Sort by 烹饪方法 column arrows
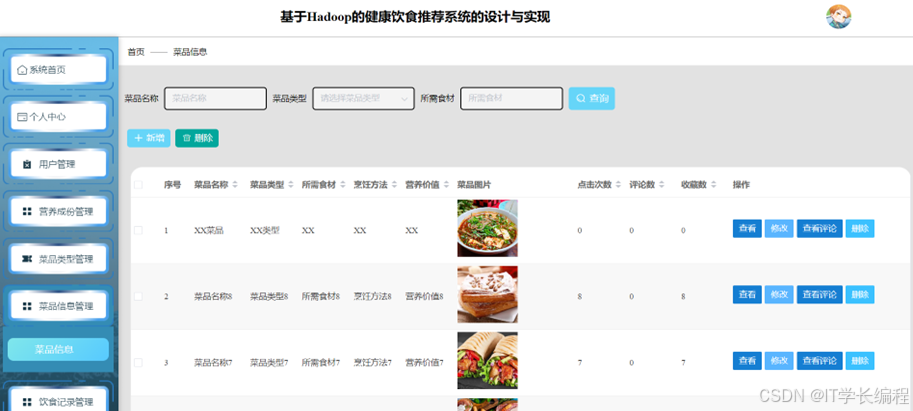 [394, 185]
